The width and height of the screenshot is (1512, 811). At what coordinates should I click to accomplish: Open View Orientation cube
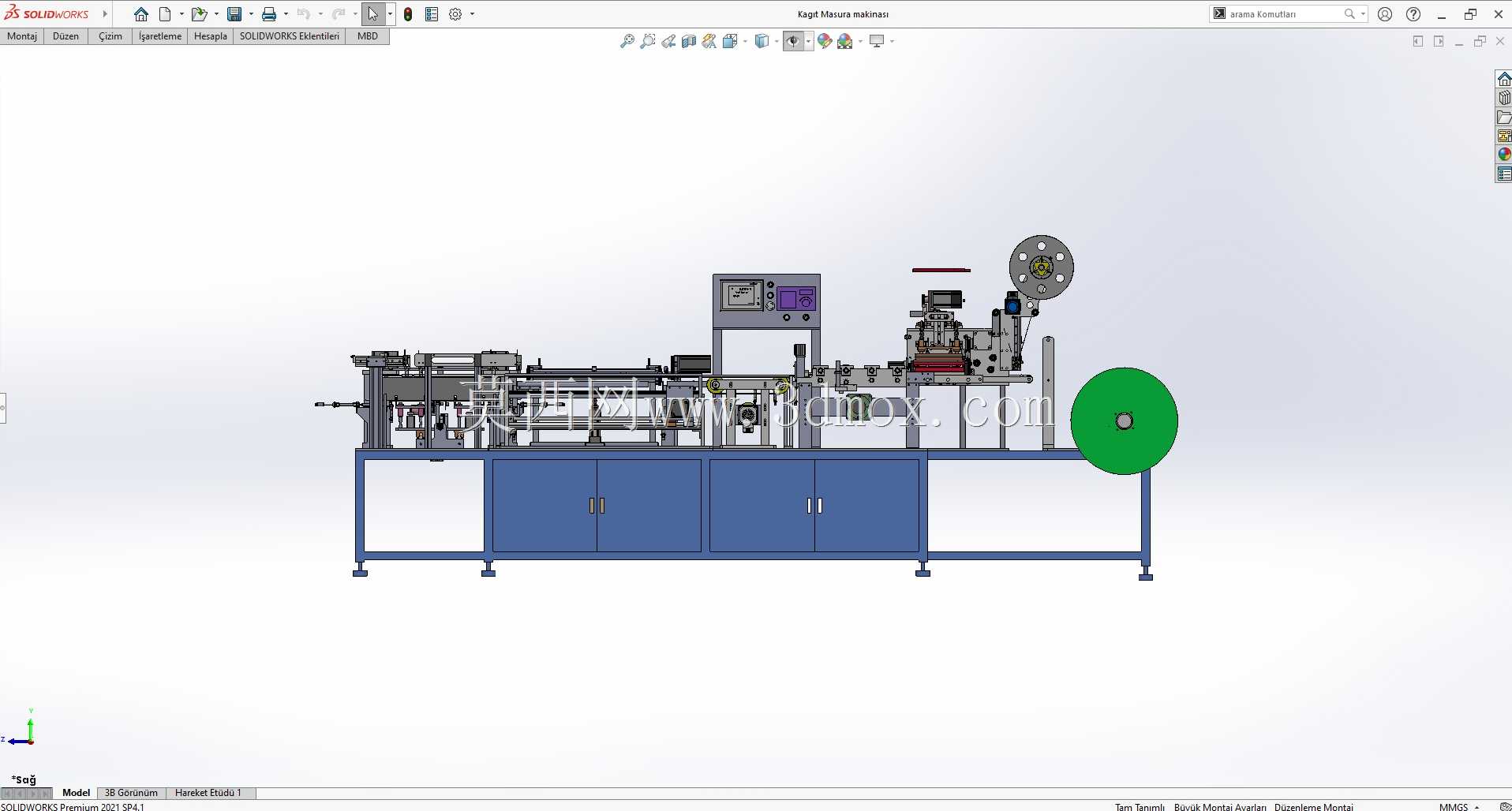point(730,41)
